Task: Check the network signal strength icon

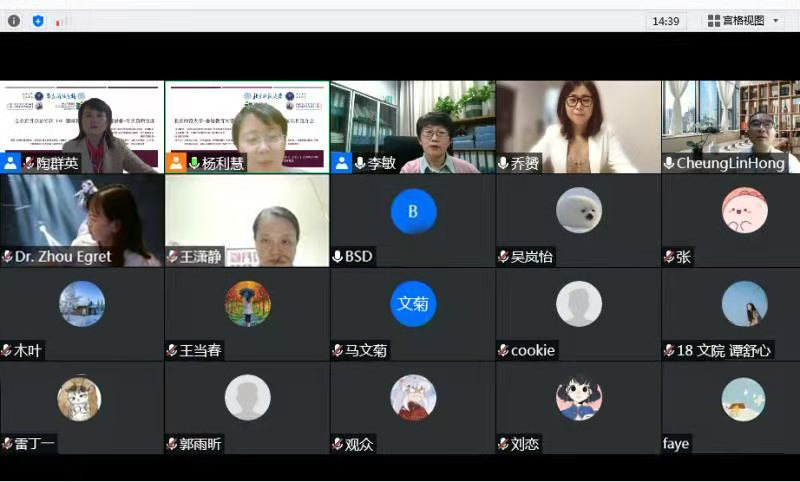Action: click(x=61, y=20)
